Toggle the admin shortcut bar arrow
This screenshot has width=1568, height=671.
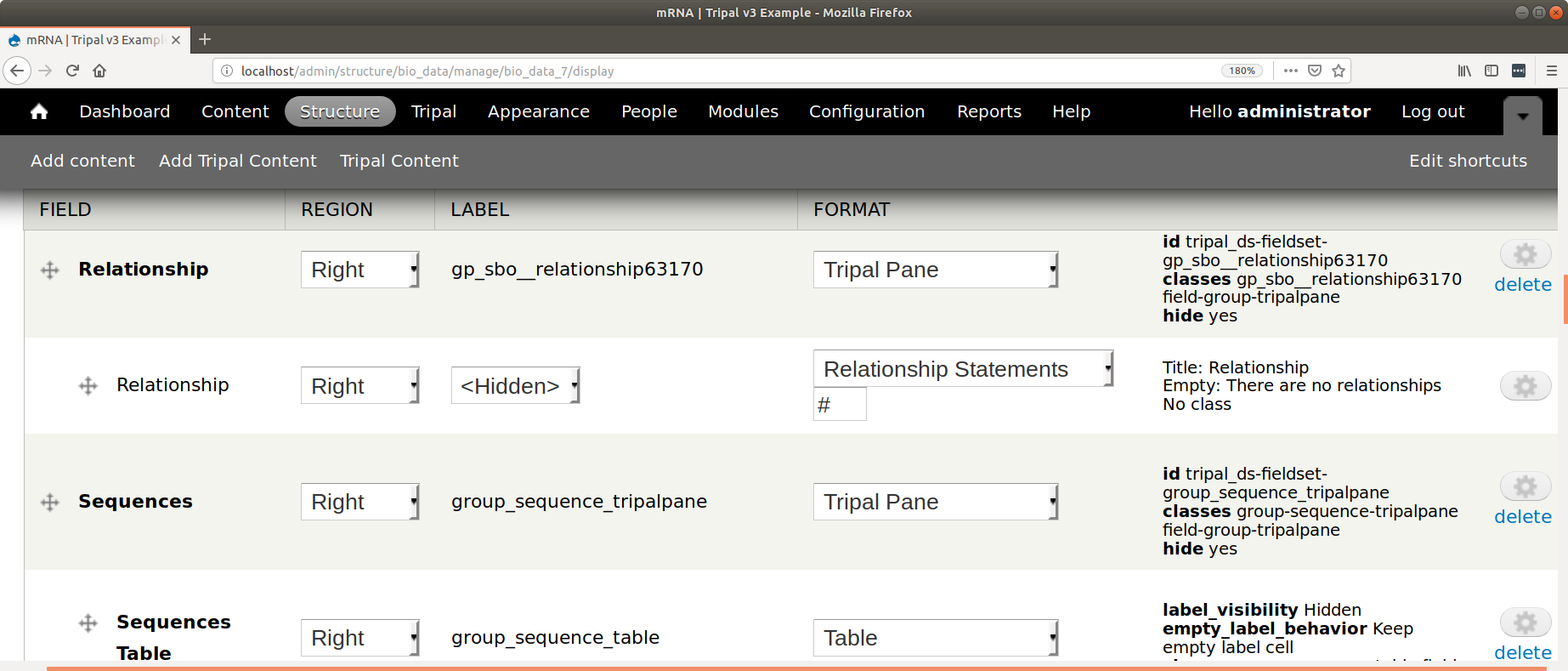[1523, 116]
